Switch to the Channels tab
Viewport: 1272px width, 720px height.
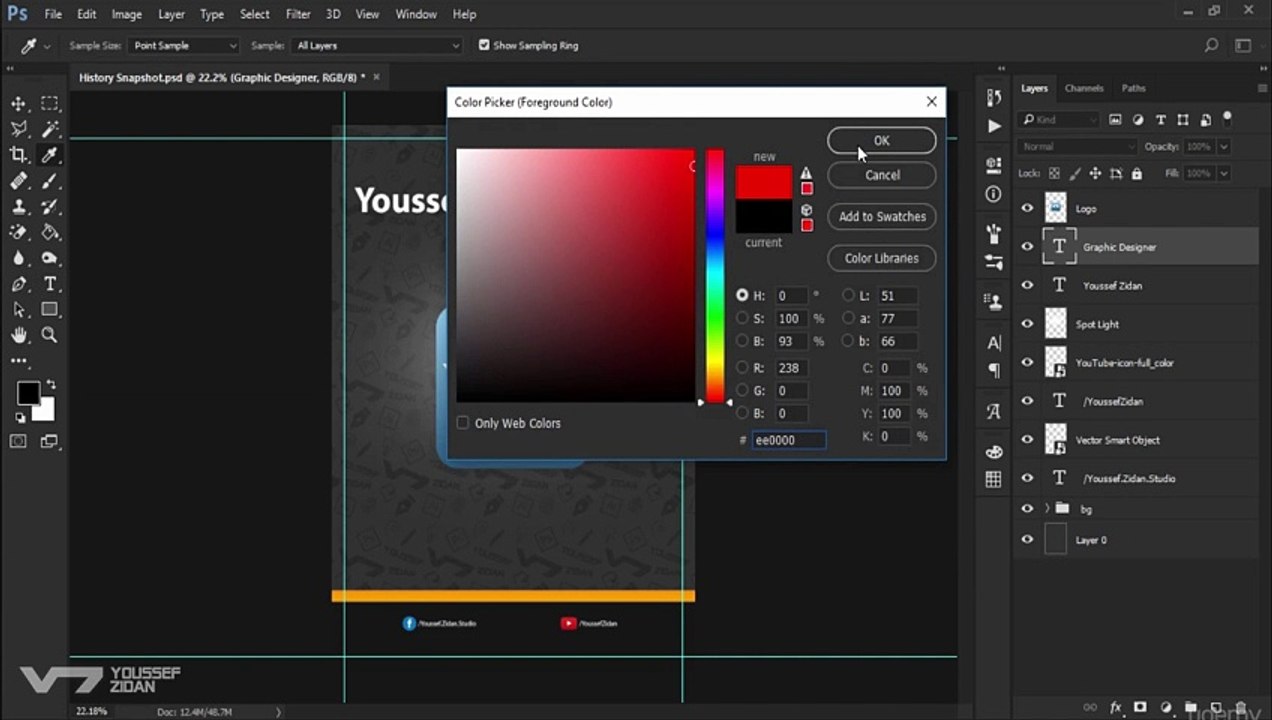[x=1083, y=88]
